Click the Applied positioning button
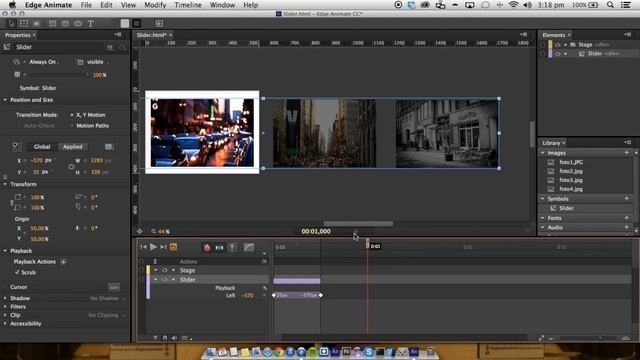Screen dimensions: 640x360 pos(72,147)
